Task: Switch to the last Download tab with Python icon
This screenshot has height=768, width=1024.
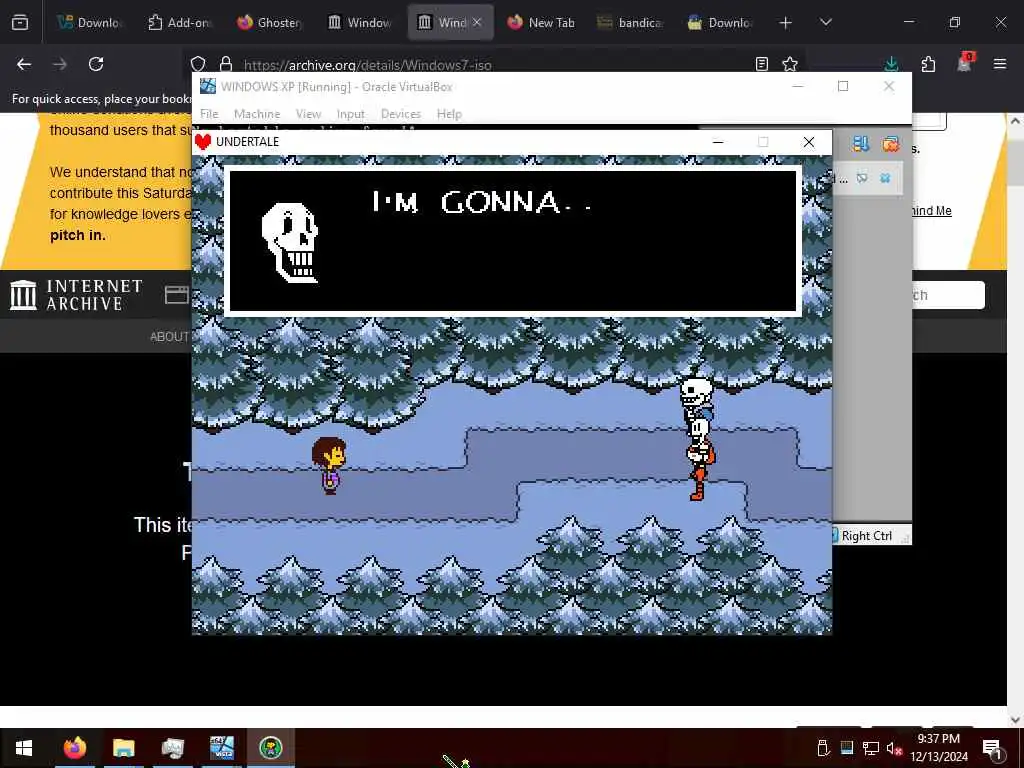Action: point(720,22)
